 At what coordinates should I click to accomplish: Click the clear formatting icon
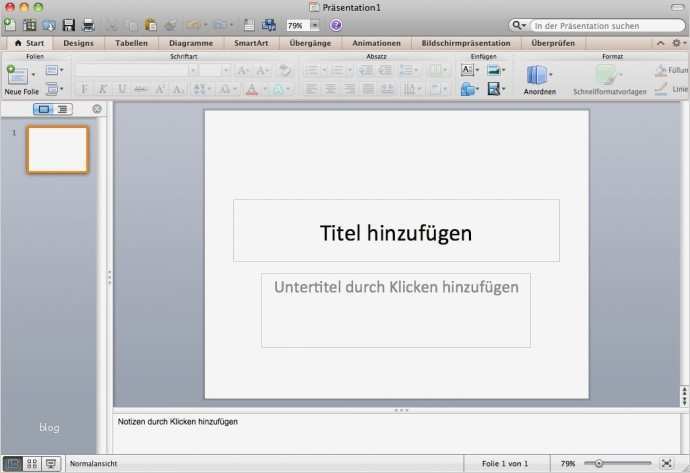pos(285,70)
